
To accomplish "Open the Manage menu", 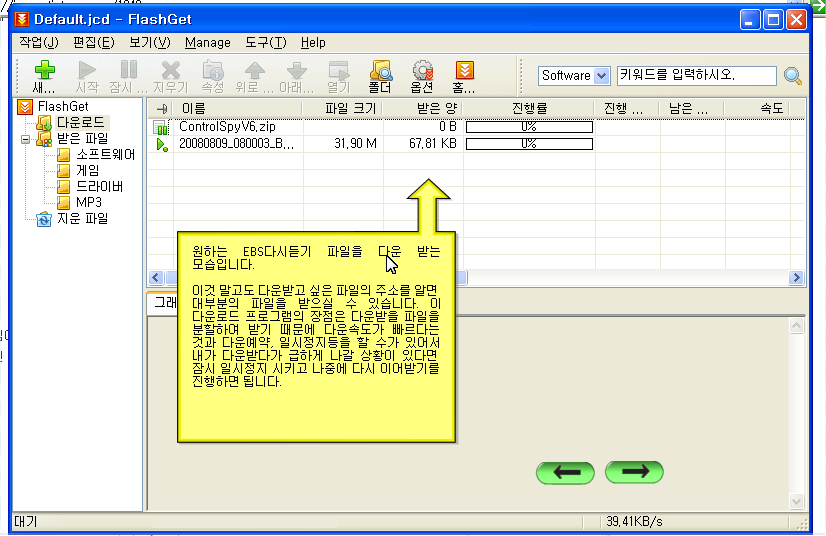I will pyautogui.click(x=207, y=43).
